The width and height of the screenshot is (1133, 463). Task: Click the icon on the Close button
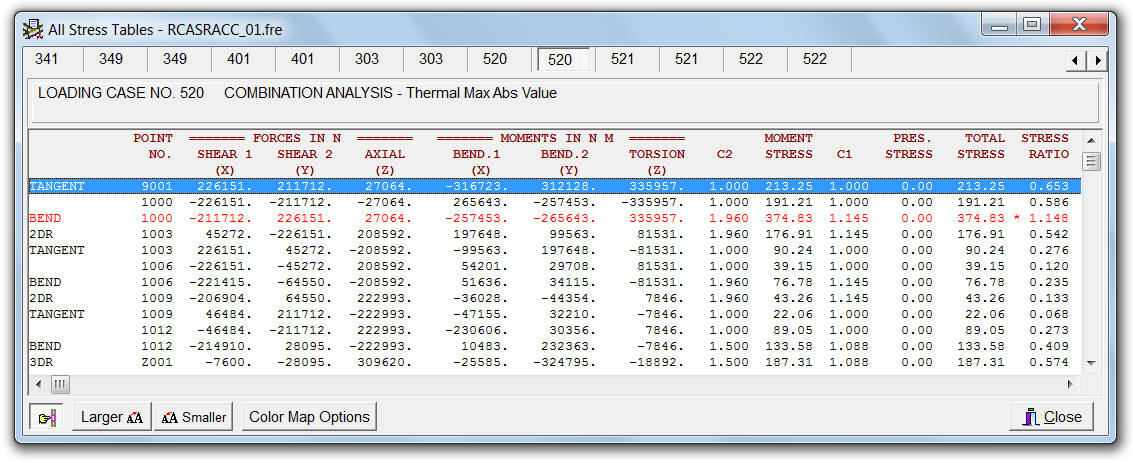(x=1031, y=417)
